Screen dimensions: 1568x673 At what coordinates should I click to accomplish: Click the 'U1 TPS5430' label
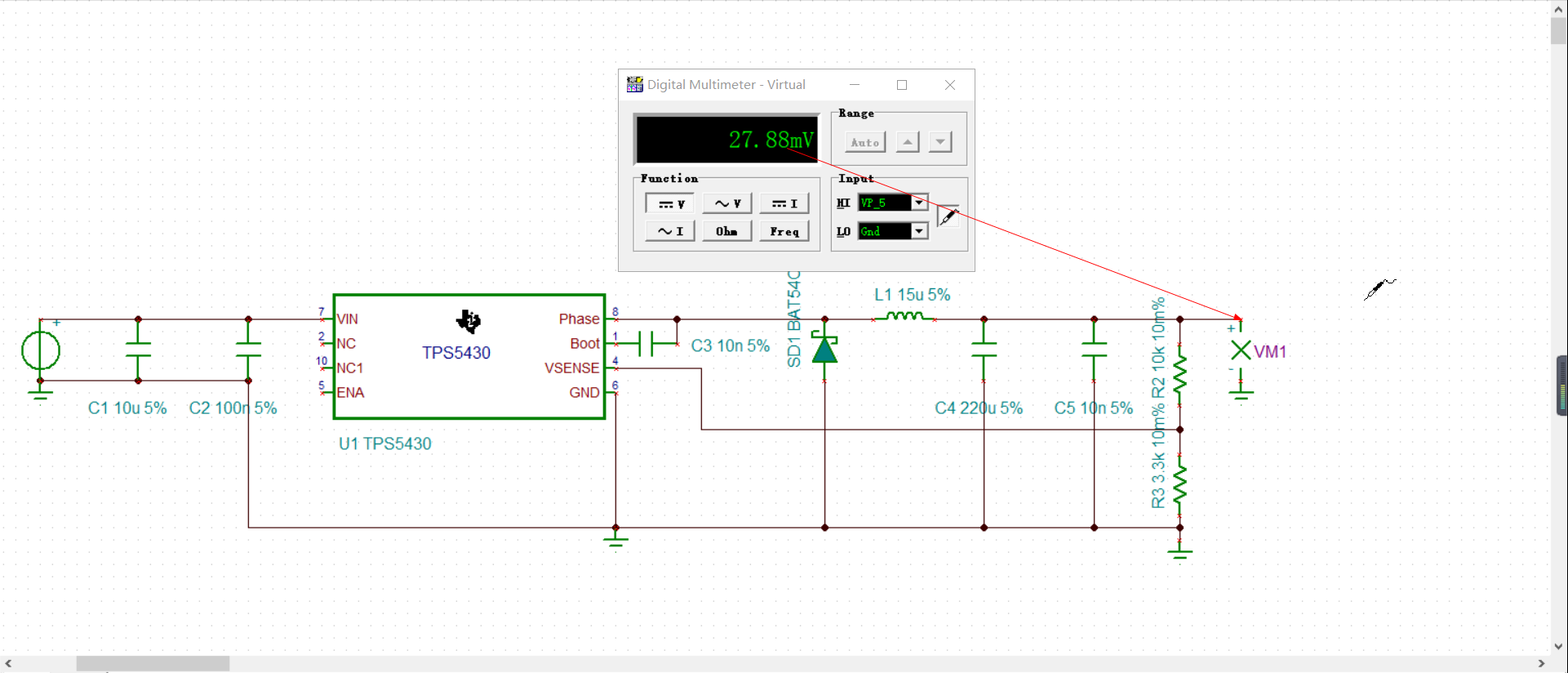pos(385,444)
